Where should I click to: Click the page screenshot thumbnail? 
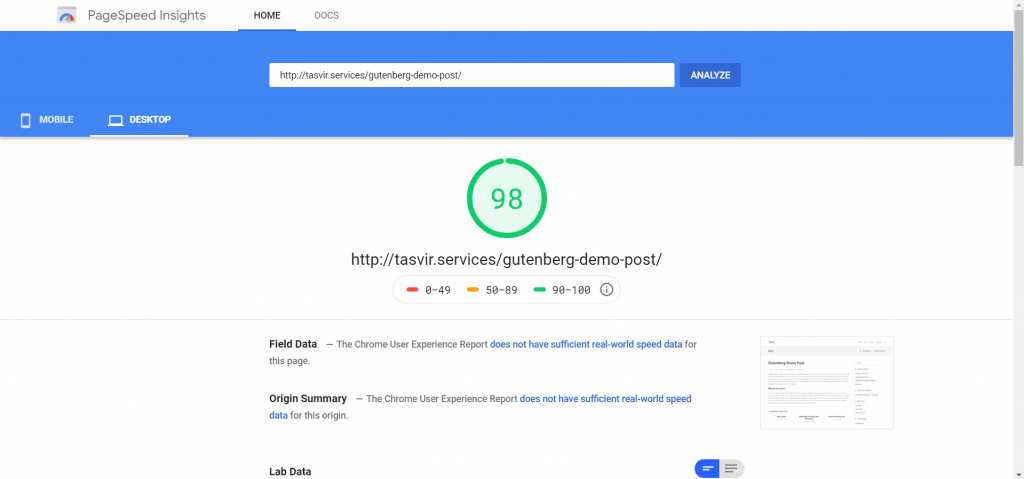click(x=827, y=383)
